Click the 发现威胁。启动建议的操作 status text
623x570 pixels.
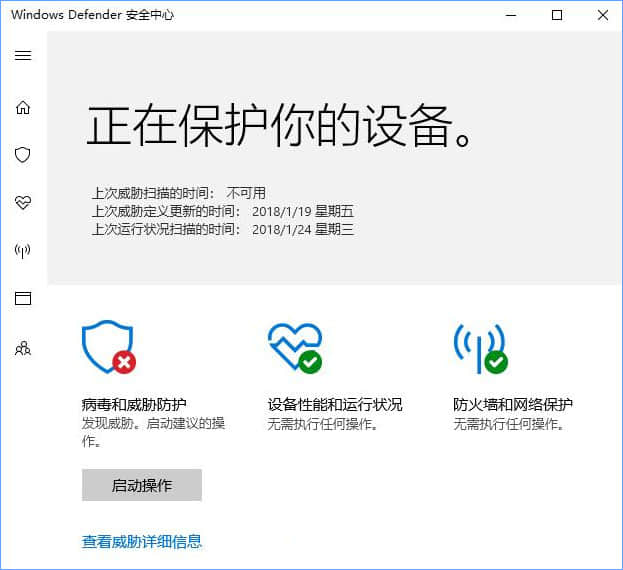(x=153, y=432)
